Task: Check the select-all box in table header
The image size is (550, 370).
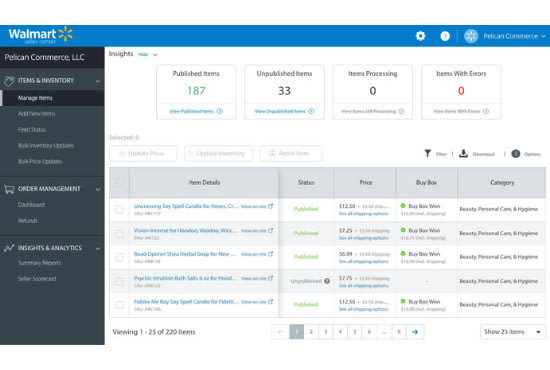Action: pos(119,182)
